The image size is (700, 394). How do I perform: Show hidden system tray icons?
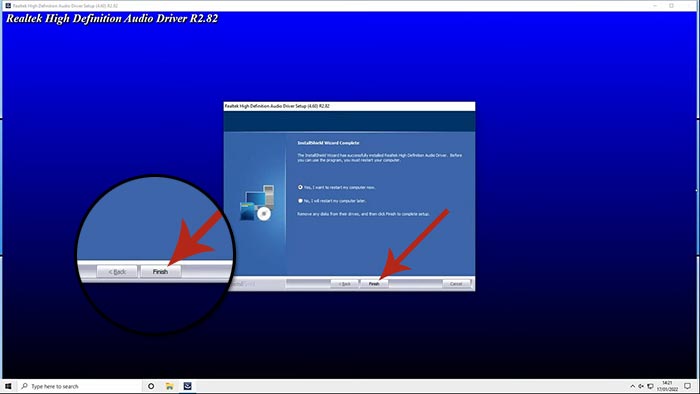pyautogui.click(x=633, y=386)
